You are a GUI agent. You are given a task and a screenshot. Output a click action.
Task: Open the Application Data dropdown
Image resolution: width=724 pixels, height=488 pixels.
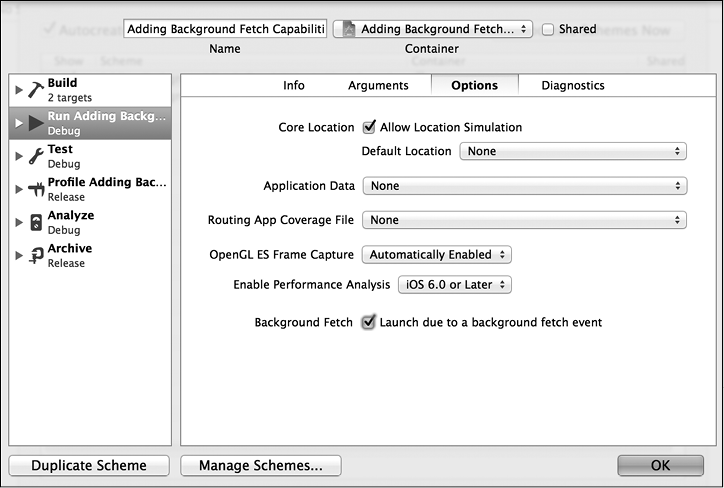[x=523, y=186]
